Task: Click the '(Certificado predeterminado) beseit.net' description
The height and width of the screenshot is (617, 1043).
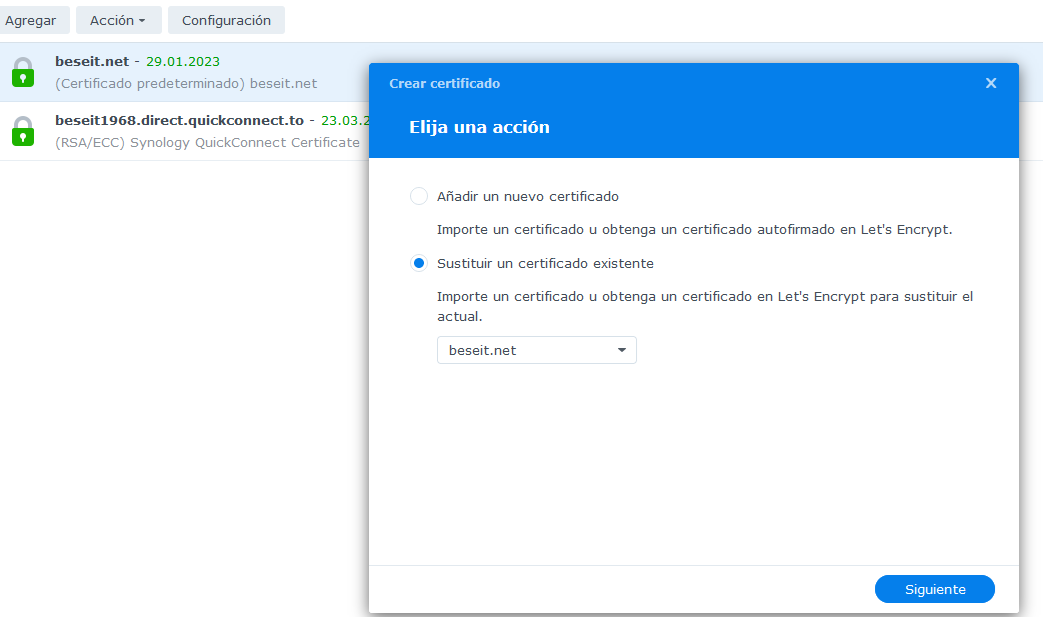Action: point(186,83)
